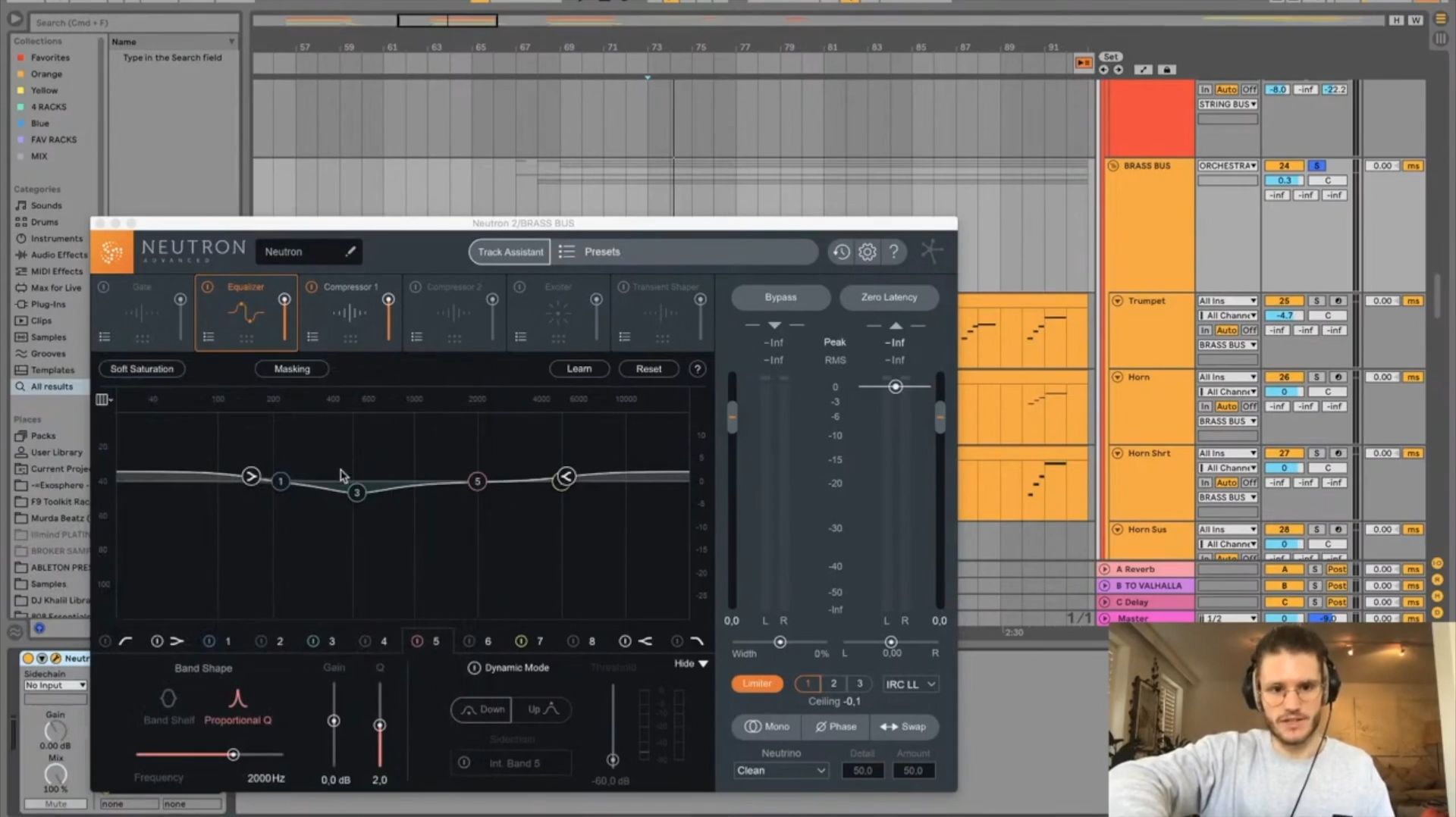Click the Track Assistant button
1456x817 pixels.
pyautogui.click(x=510, y=252)
